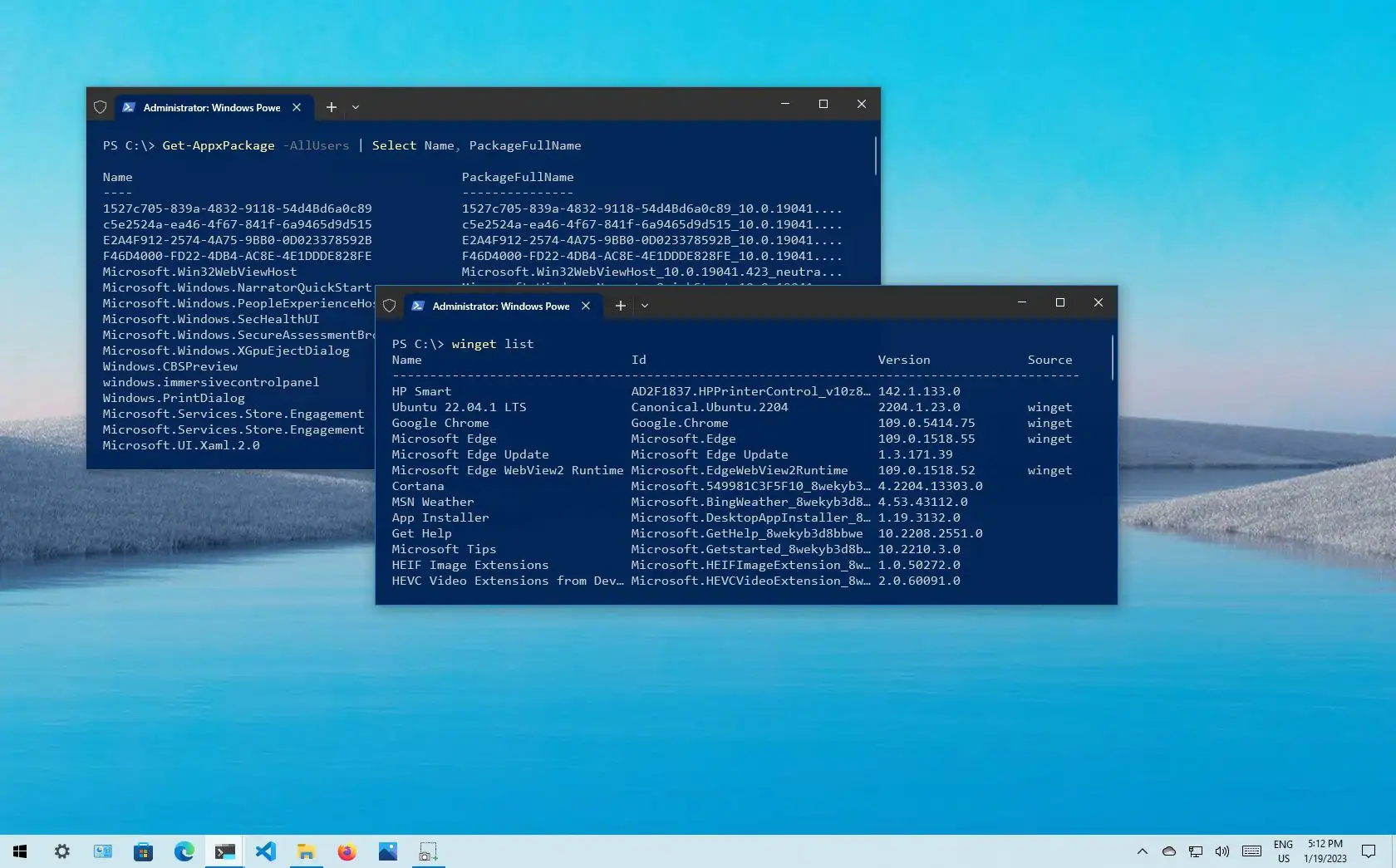The image size is (1396, 868).
Task: Click the Start button
Action: pyautogui.click(x=20, y=851)
